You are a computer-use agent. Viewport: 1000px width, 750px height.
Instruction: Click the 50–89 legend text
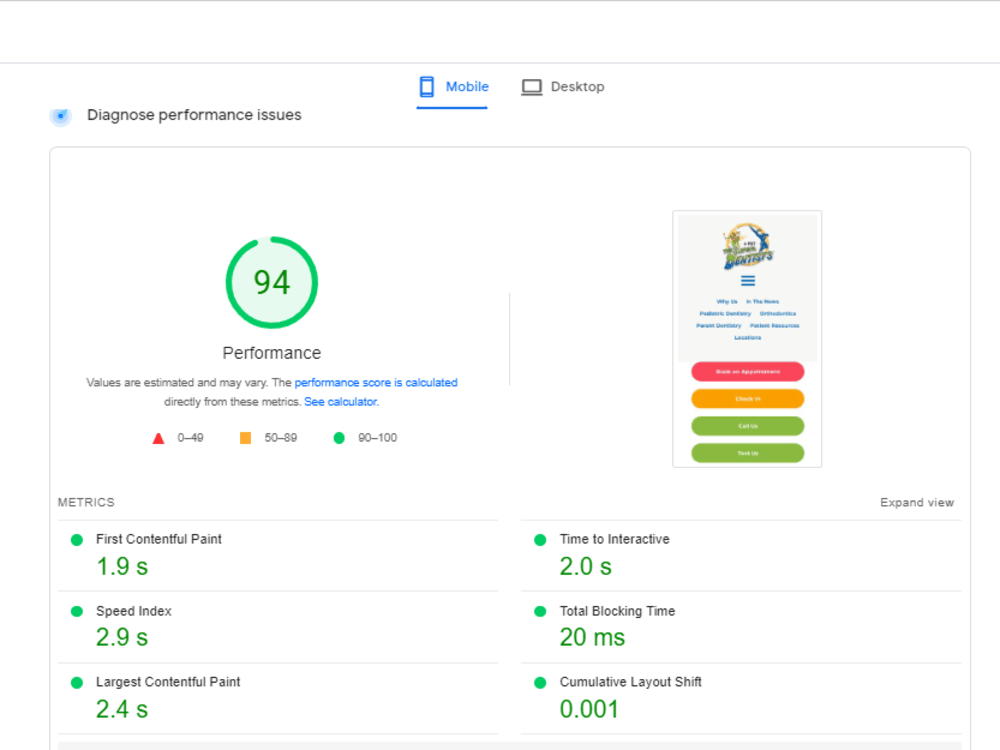coord(281,438)
